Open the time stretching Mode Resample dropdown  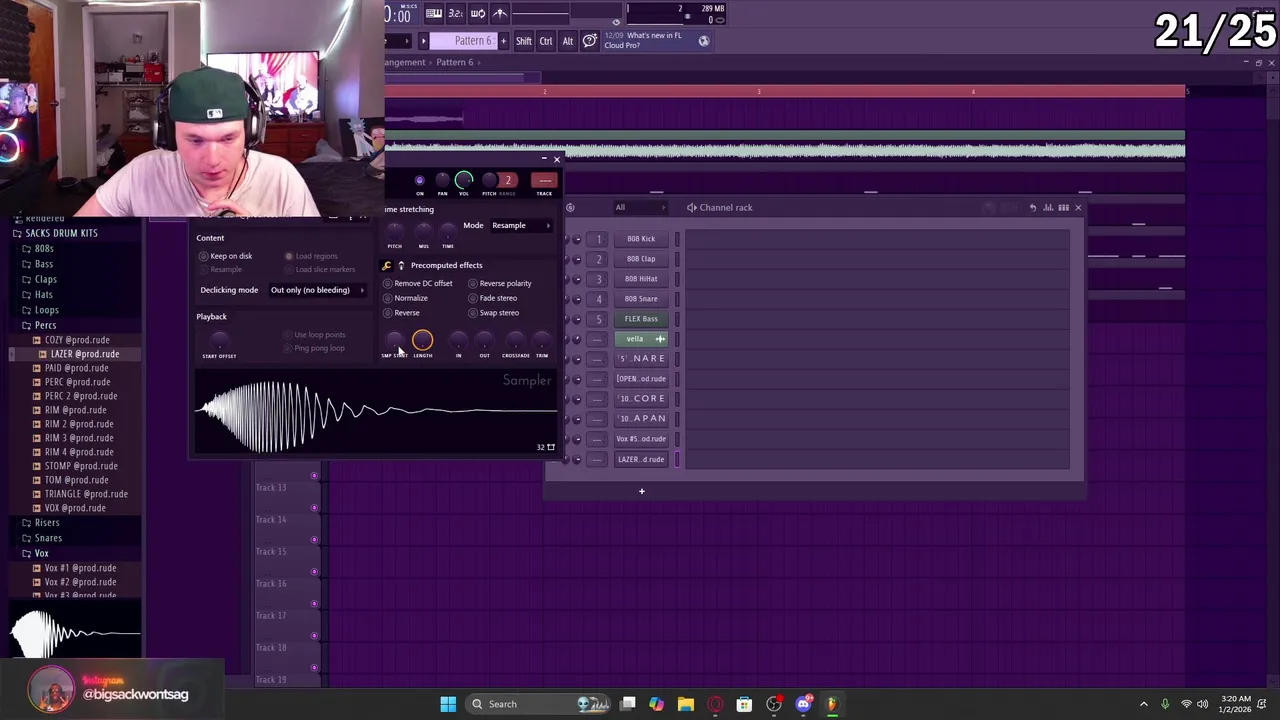[x=521, y=225]
